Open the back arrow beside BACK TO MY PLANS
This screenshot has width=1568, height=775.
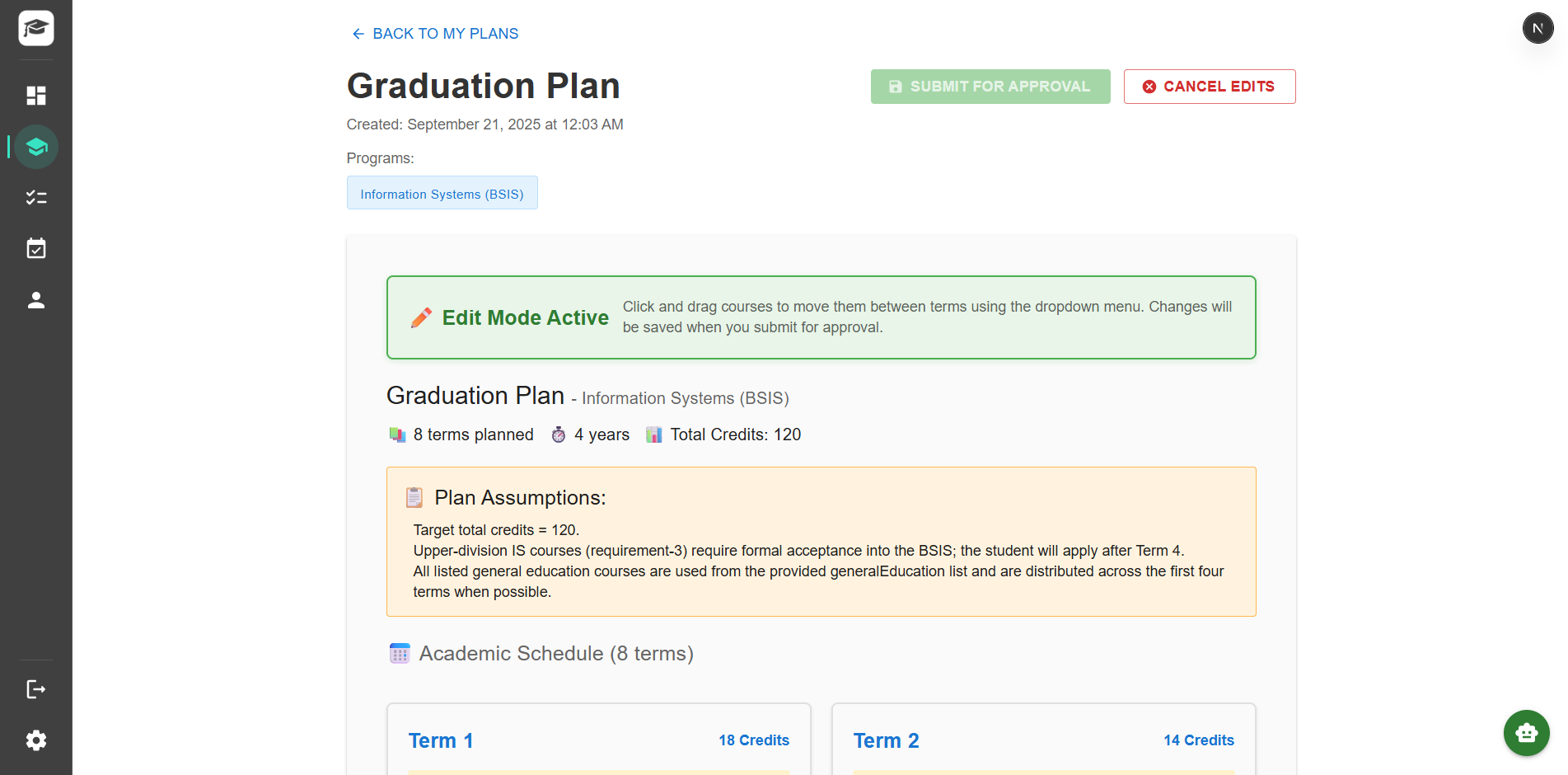click(358, 33)
